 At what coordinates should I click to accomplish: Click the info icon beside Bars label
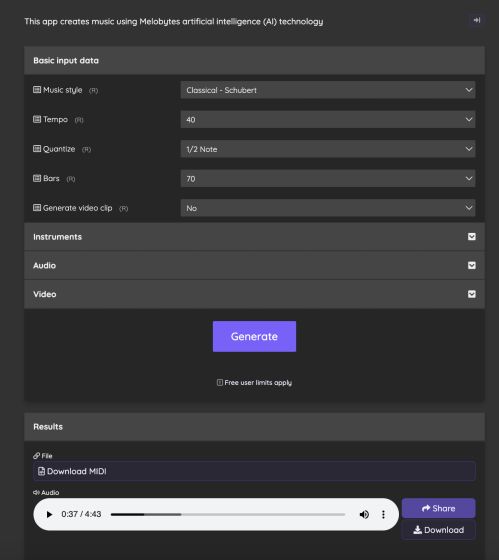37,178
